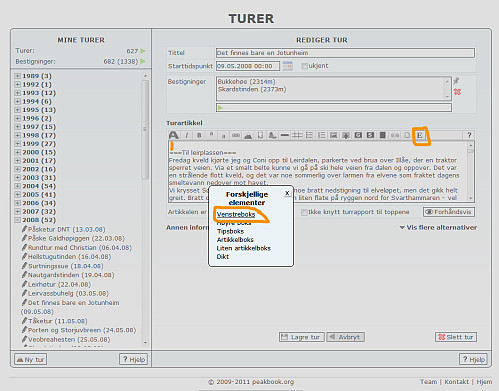The width and height of the screenshot is (499, 391).
Task: Expand the 2001 (17) year node
Action: coord(18,161)
